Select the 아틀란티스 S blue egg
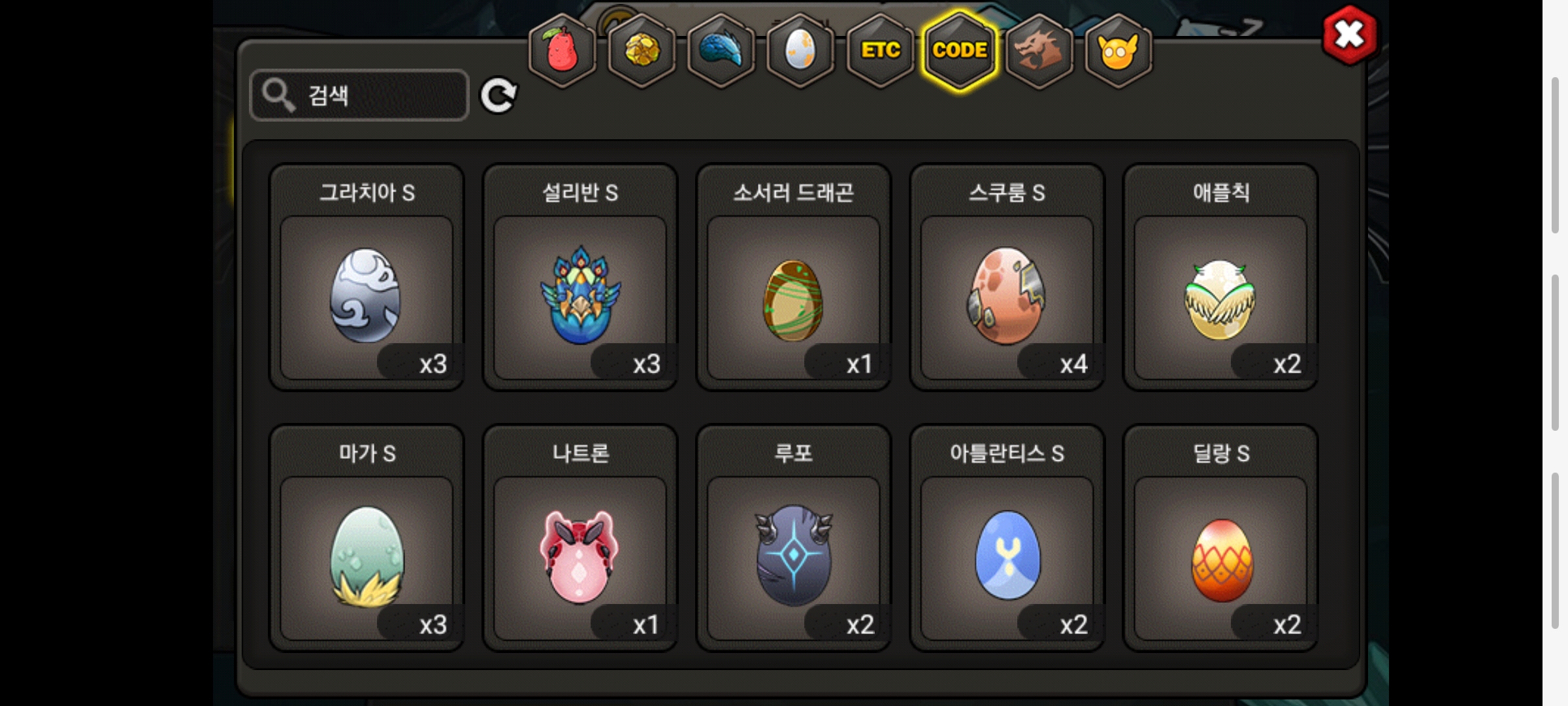 [x=1007, y=538]
